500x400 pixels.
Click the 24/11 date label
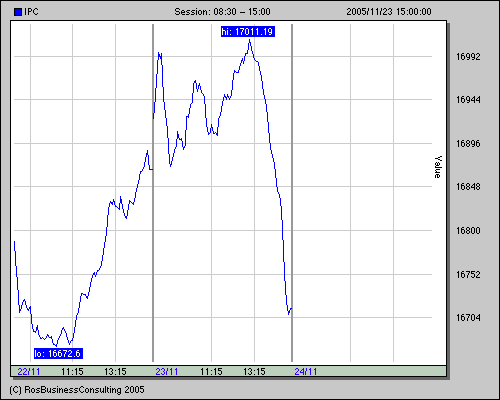pos(306,372)
